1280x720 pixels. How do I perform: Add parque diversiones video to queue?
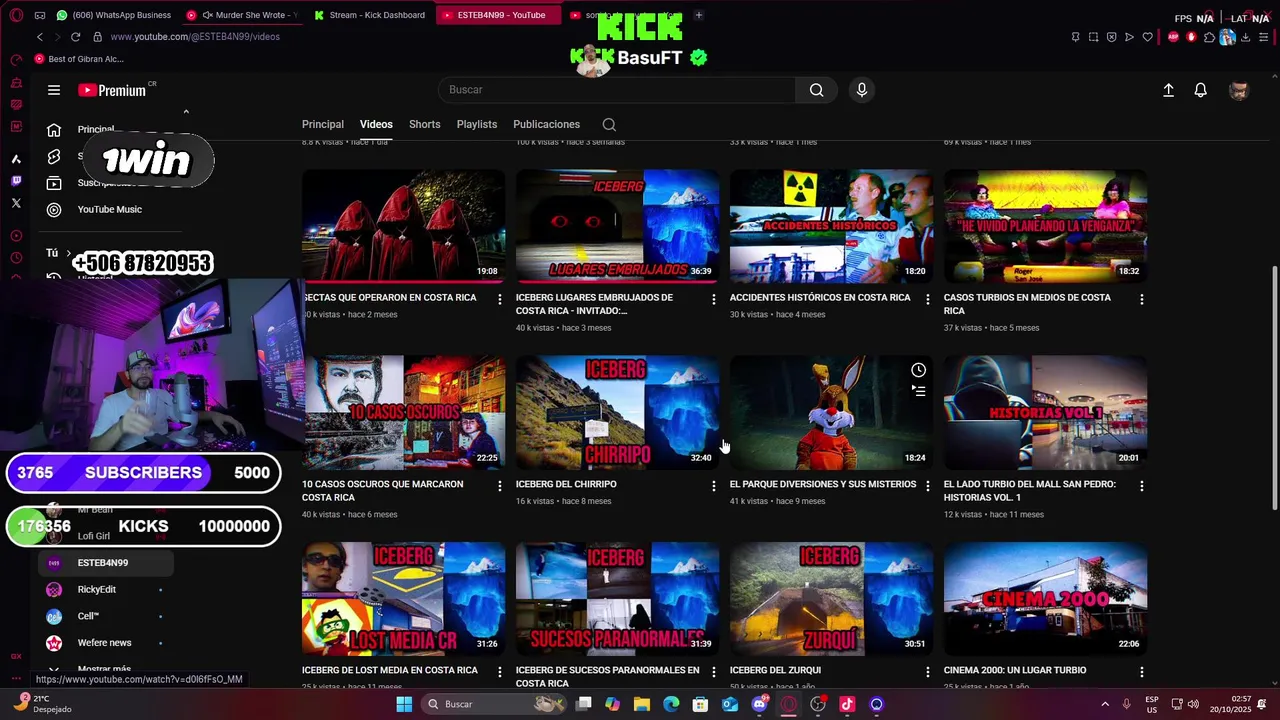(918, 391)
